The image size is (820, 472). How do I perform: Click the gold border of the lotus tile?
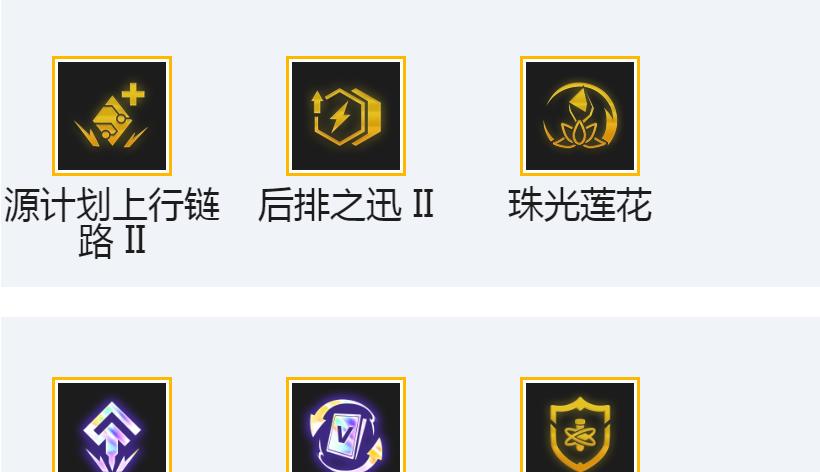(x=579, y=59)
